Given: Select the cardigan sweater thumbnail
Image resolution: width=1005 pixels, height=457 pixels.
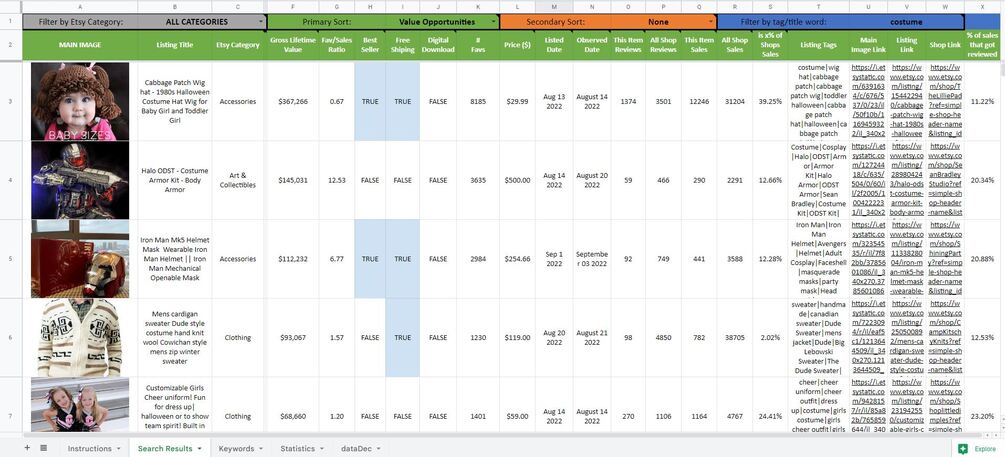Looking at the screenshot, I should pos(79,338).
